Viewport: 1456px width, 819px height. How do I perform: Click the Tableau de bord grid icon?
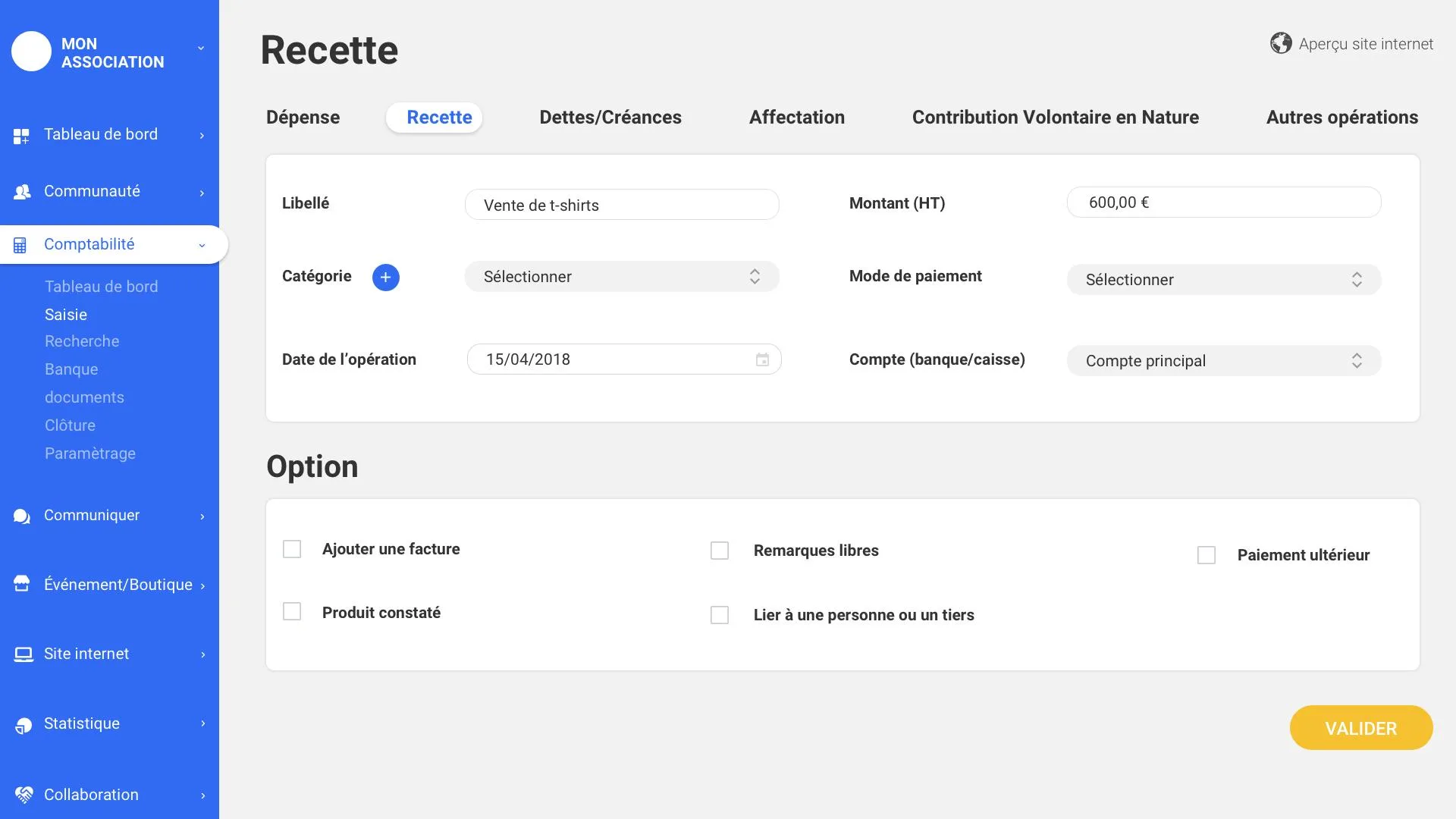(21, 136)
